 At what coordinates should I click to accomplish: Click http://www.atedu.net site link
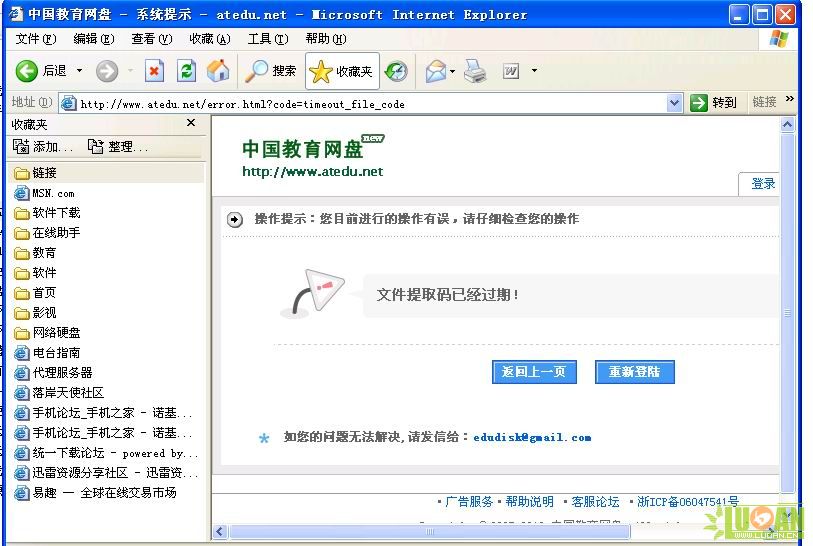312,172
